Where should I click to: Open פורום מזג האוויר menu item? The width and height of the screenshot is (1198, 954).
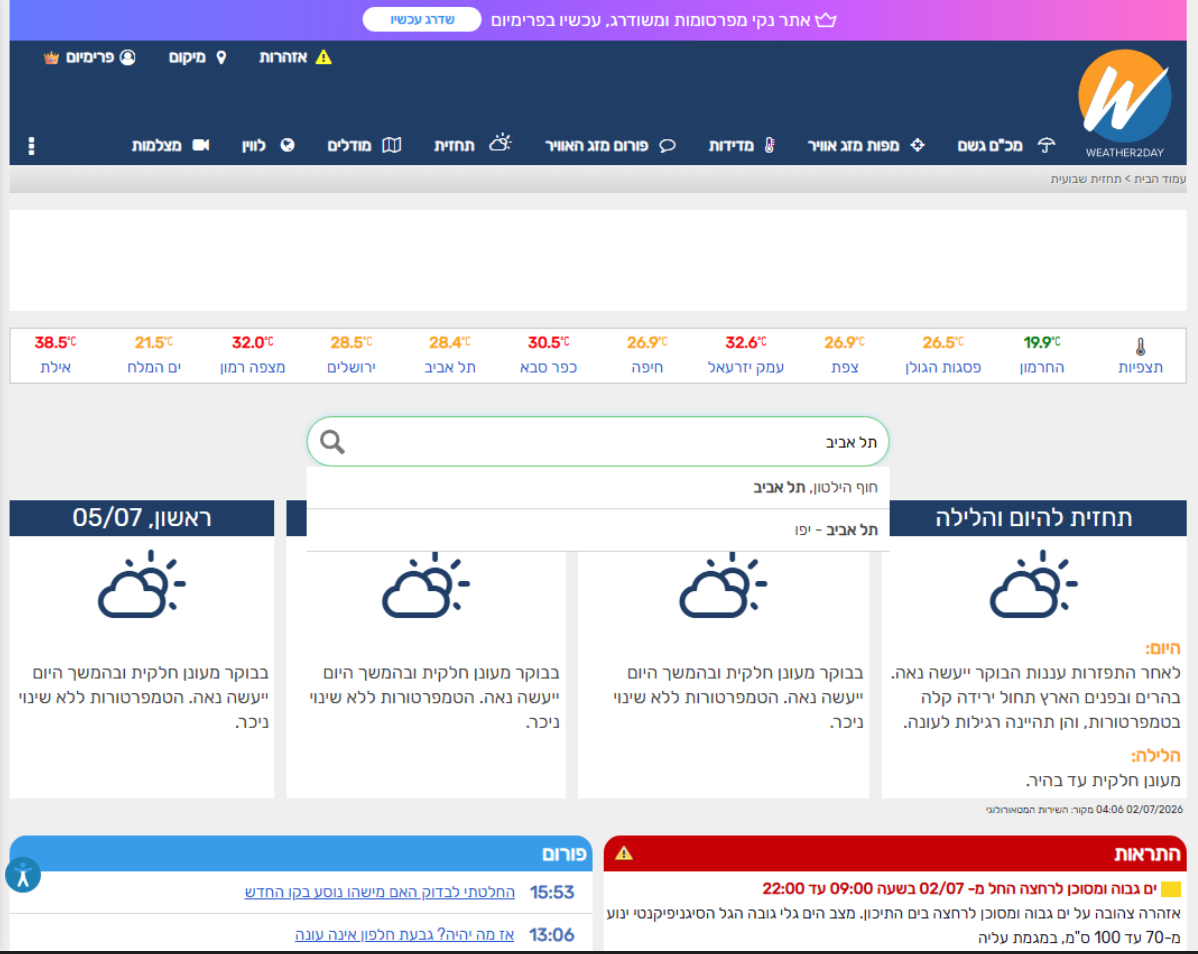click(x=596, y=145)
